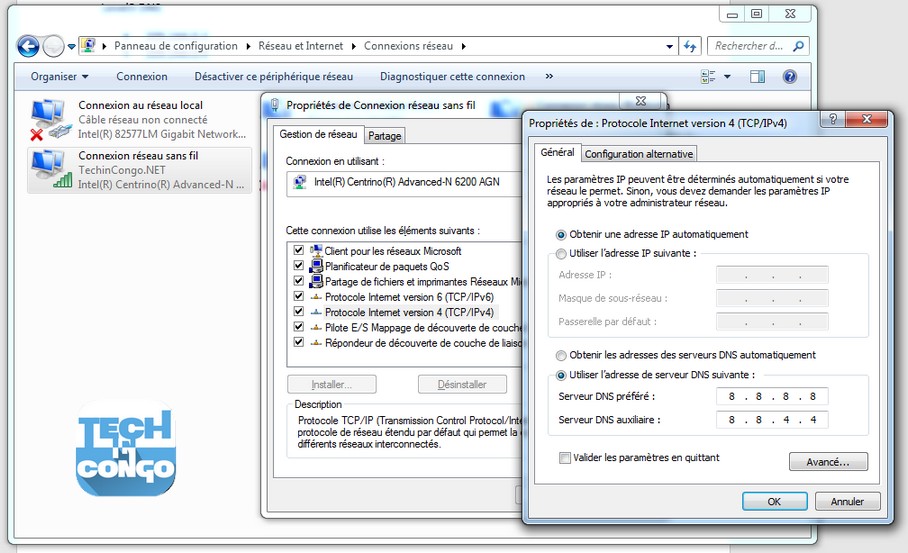Switch to the Gestion de réseau tab
Viewport: 908px width, 553px height.
pyautogui.click(x=318, y=134)
